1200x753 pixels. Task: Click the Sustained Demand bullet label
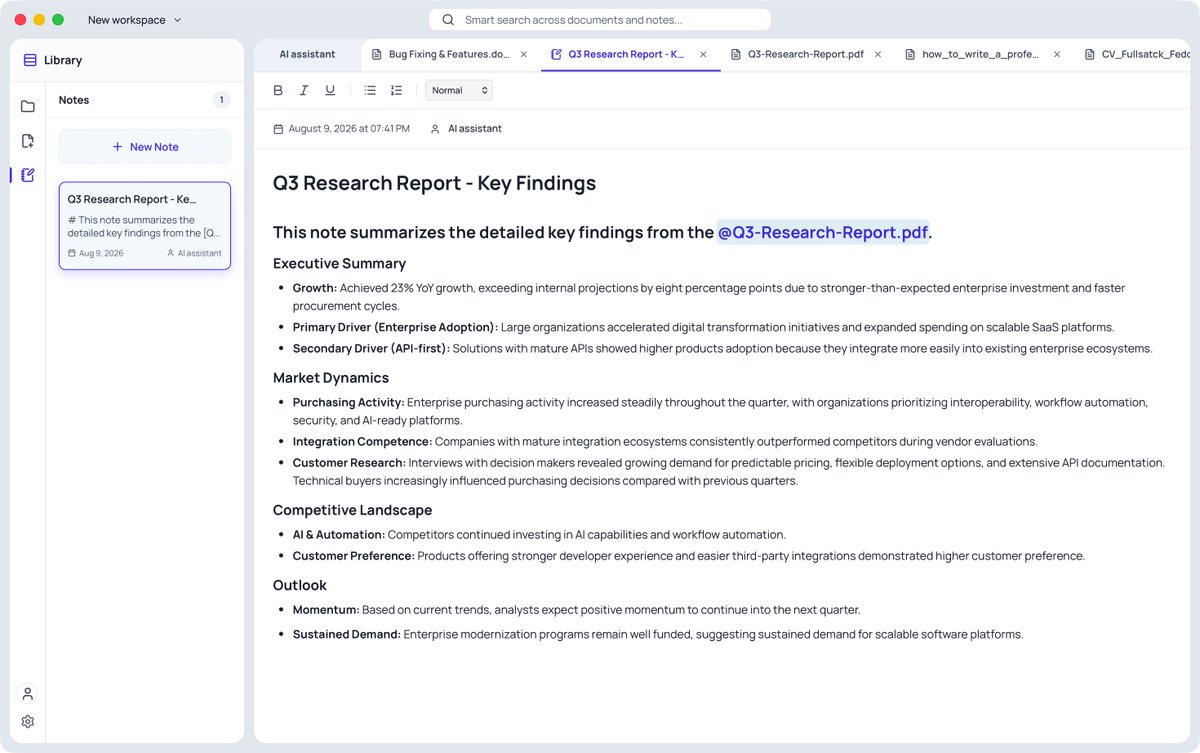coord(346,634)
